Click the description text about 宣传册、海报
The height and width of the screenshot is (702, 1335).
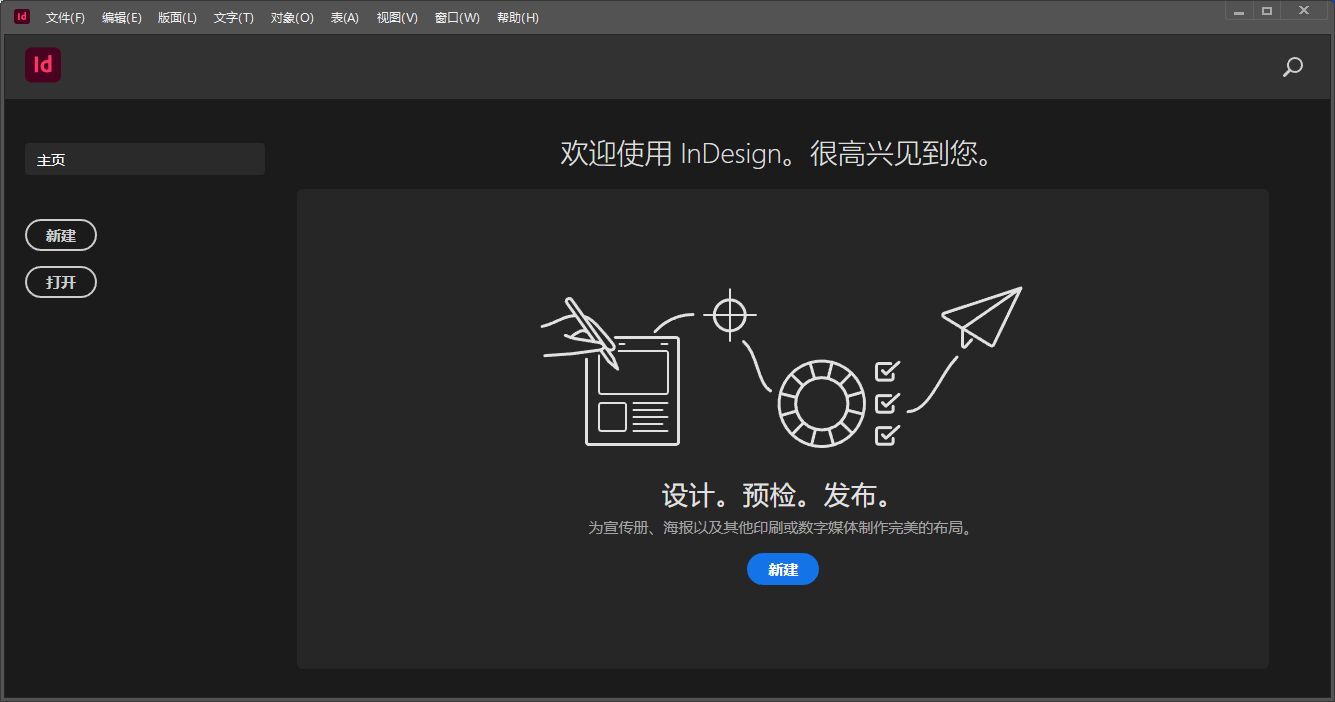tap(782, 528)
